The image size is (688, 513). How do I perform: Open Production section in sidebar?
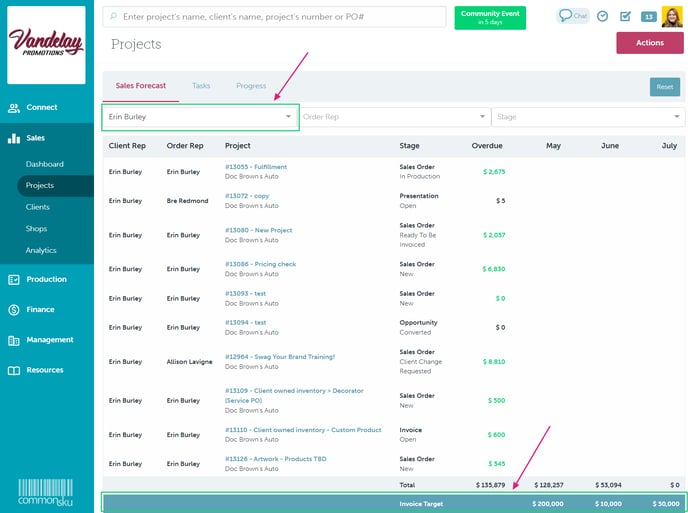click(x=46, y=279)
